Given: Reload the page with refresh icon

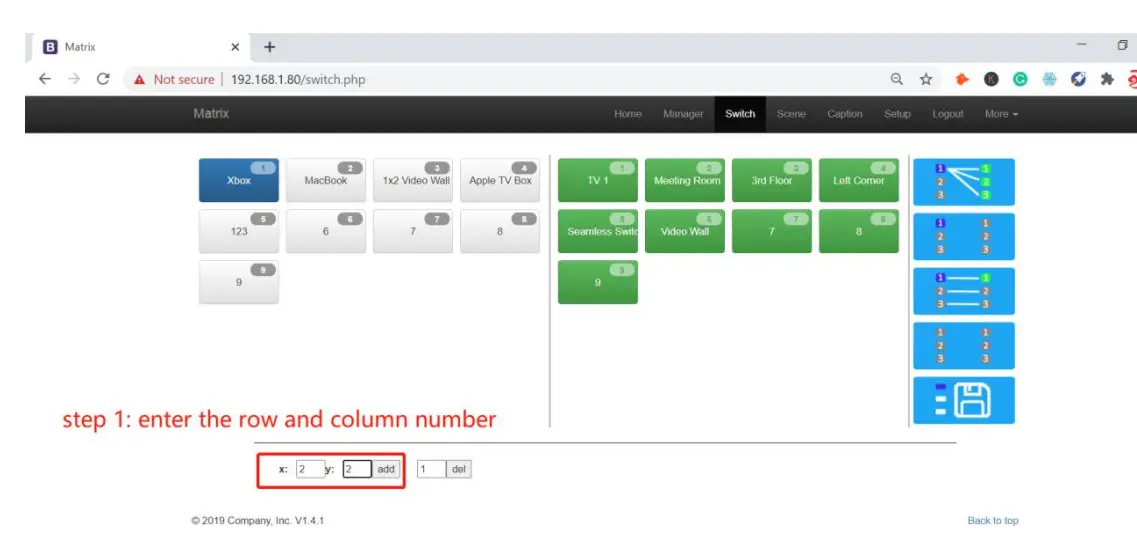Looking at the screenshot, I should 103,79.
